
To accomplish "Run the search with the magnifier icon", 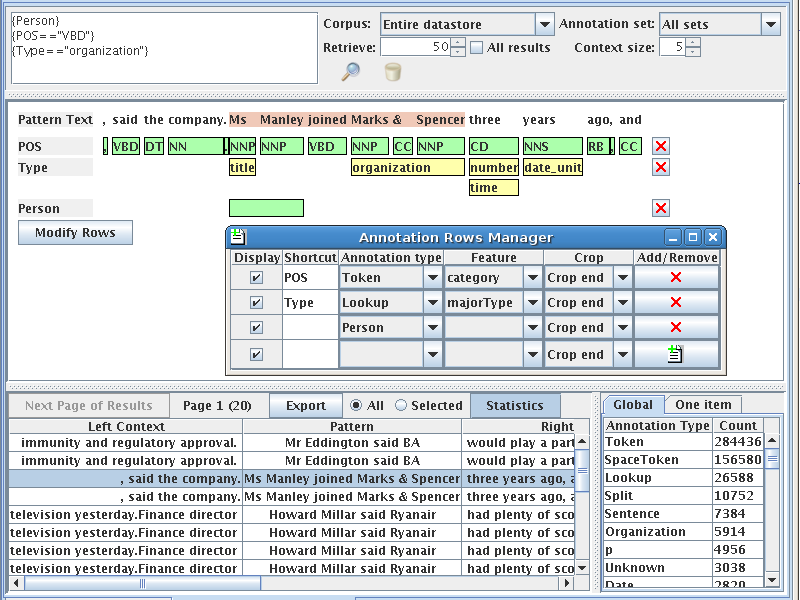I will point(351,72).
